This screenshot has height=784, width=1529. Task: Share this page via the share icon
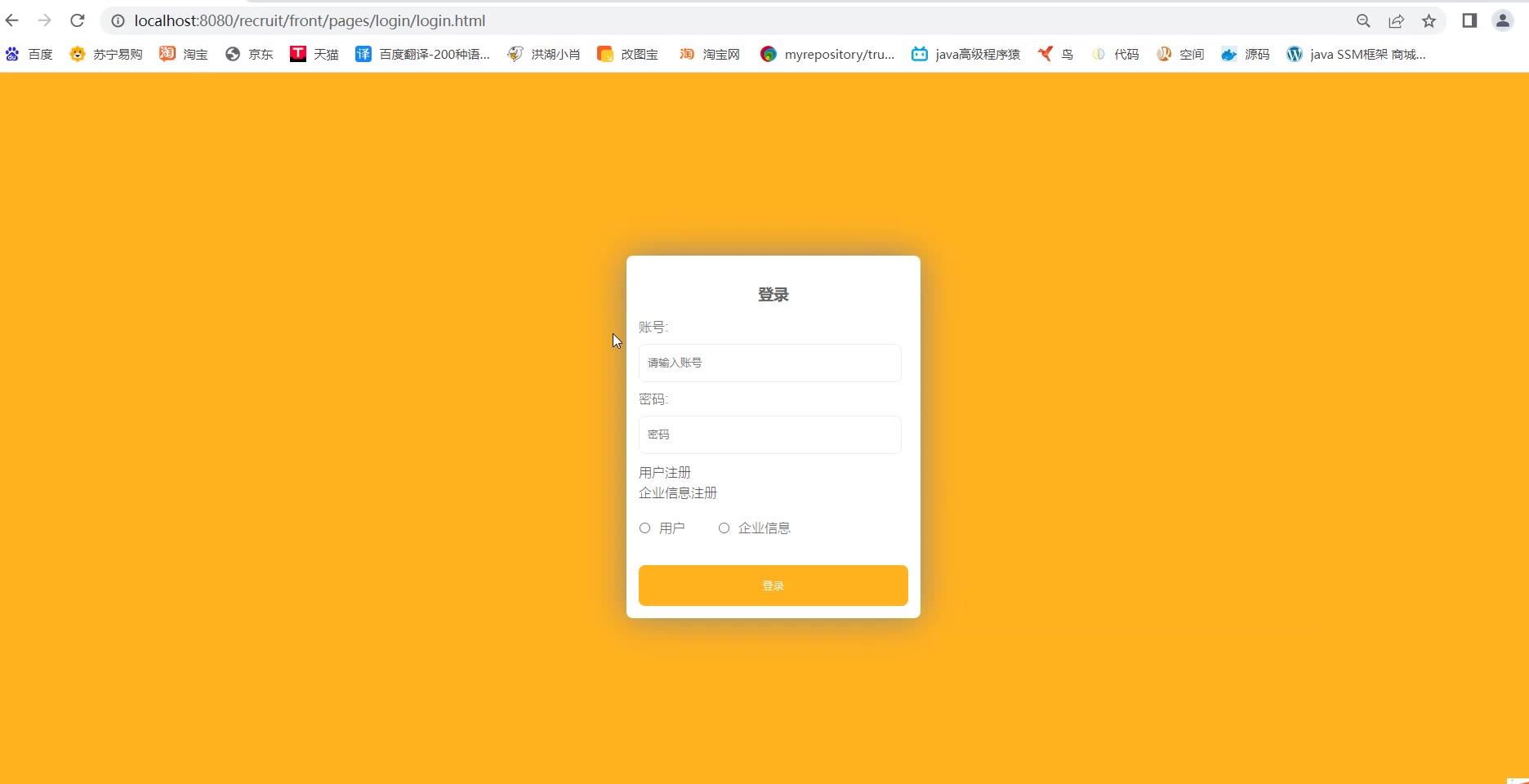(1396, 21)
